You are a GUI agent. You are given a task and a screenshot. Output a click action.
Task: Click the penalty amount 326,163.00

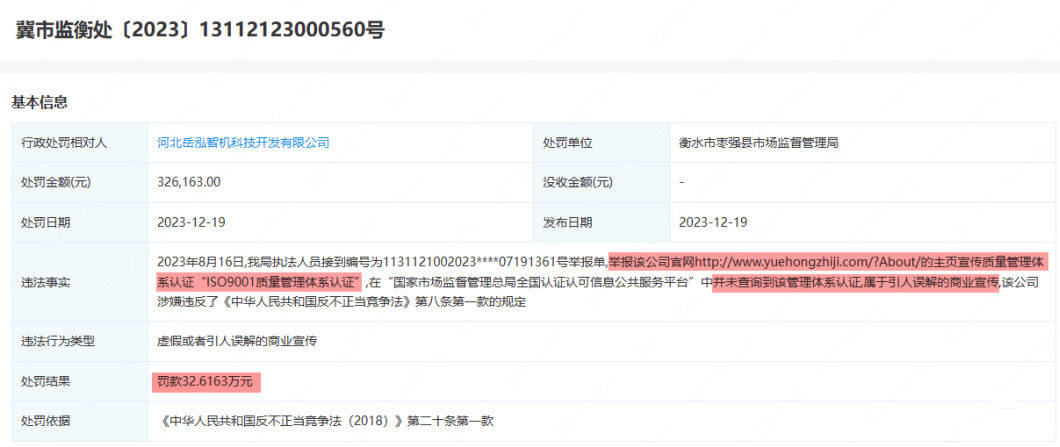click(x=189, y=183)
